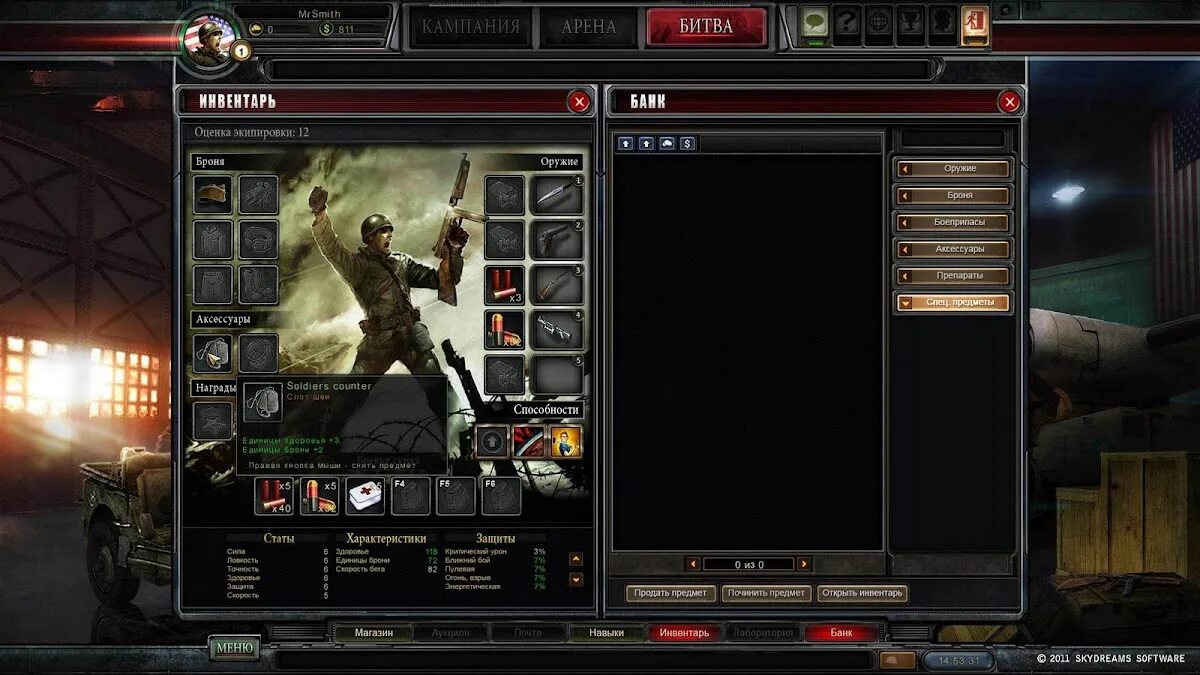Screen dimensions: 1200x675
Task: Click the head profile icon
Action: point(943,23)
